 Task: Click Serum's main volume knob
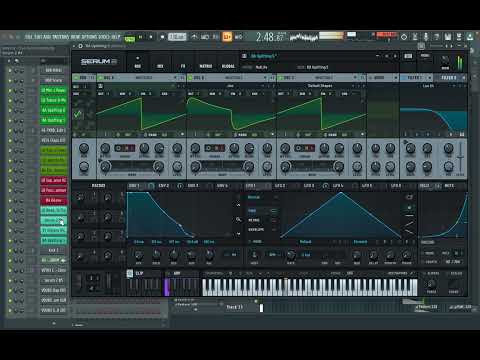(x=445, y=60)
